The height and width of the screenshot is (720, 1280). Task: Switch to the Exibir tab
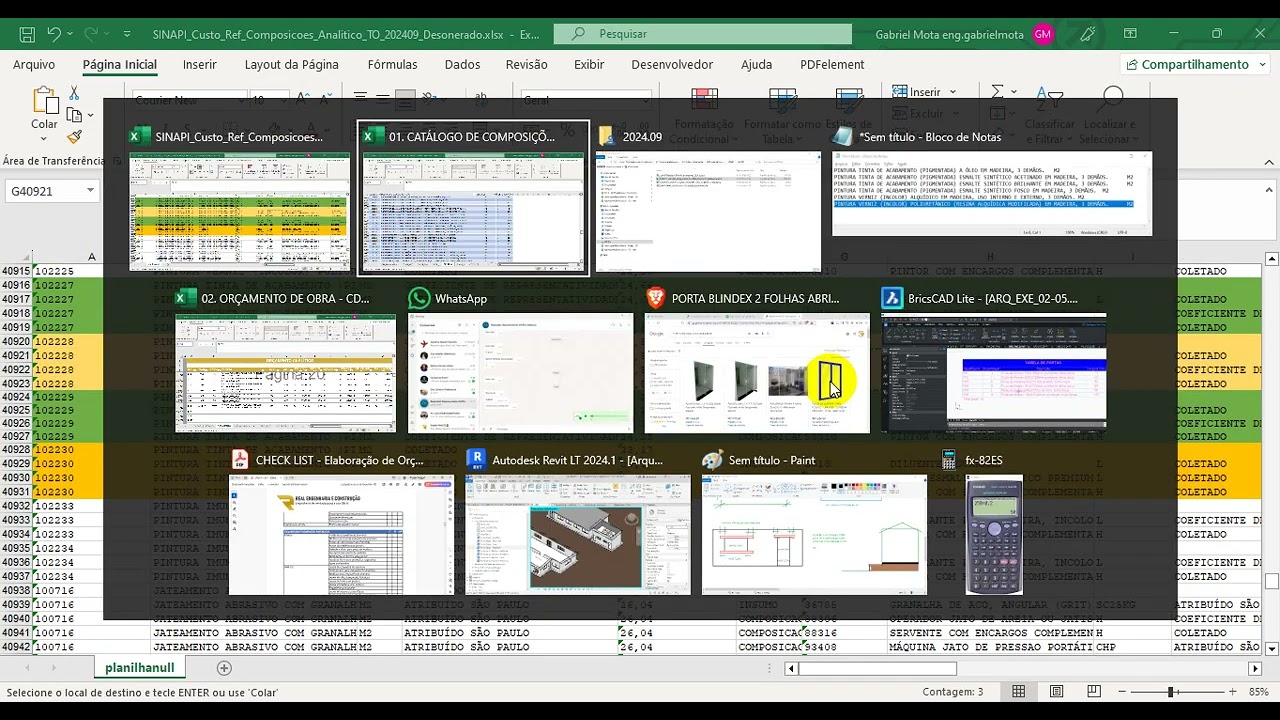[x=589, y=64]
